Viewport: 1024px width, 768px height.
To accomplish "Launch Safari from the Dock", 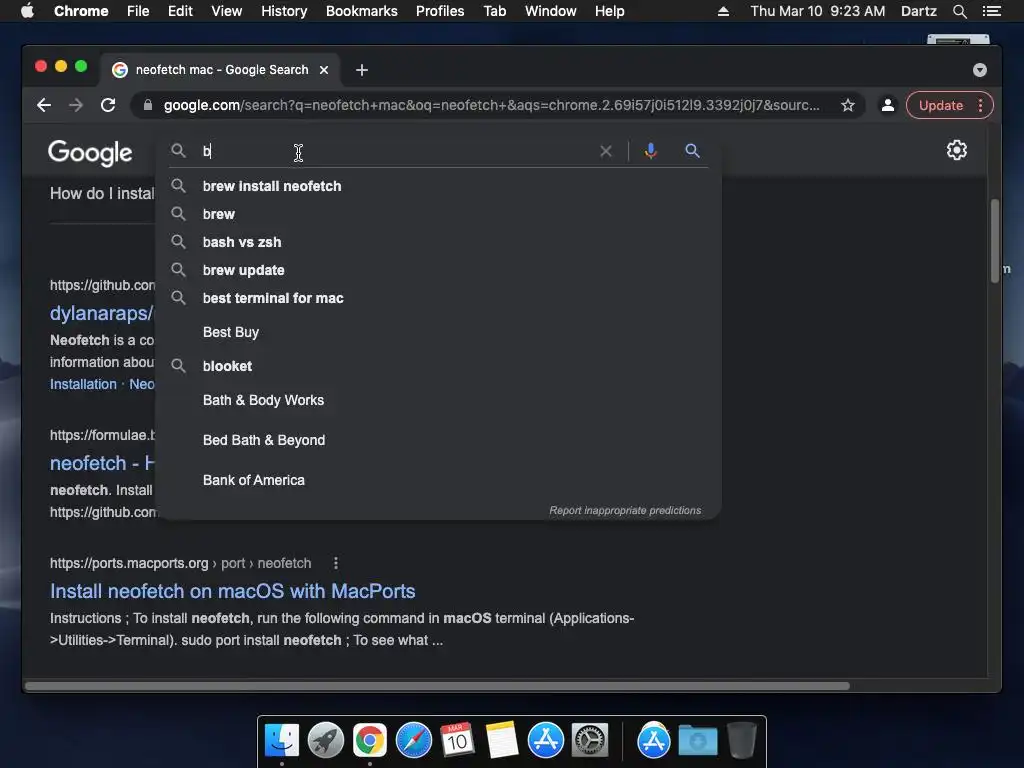I will 413,740.
